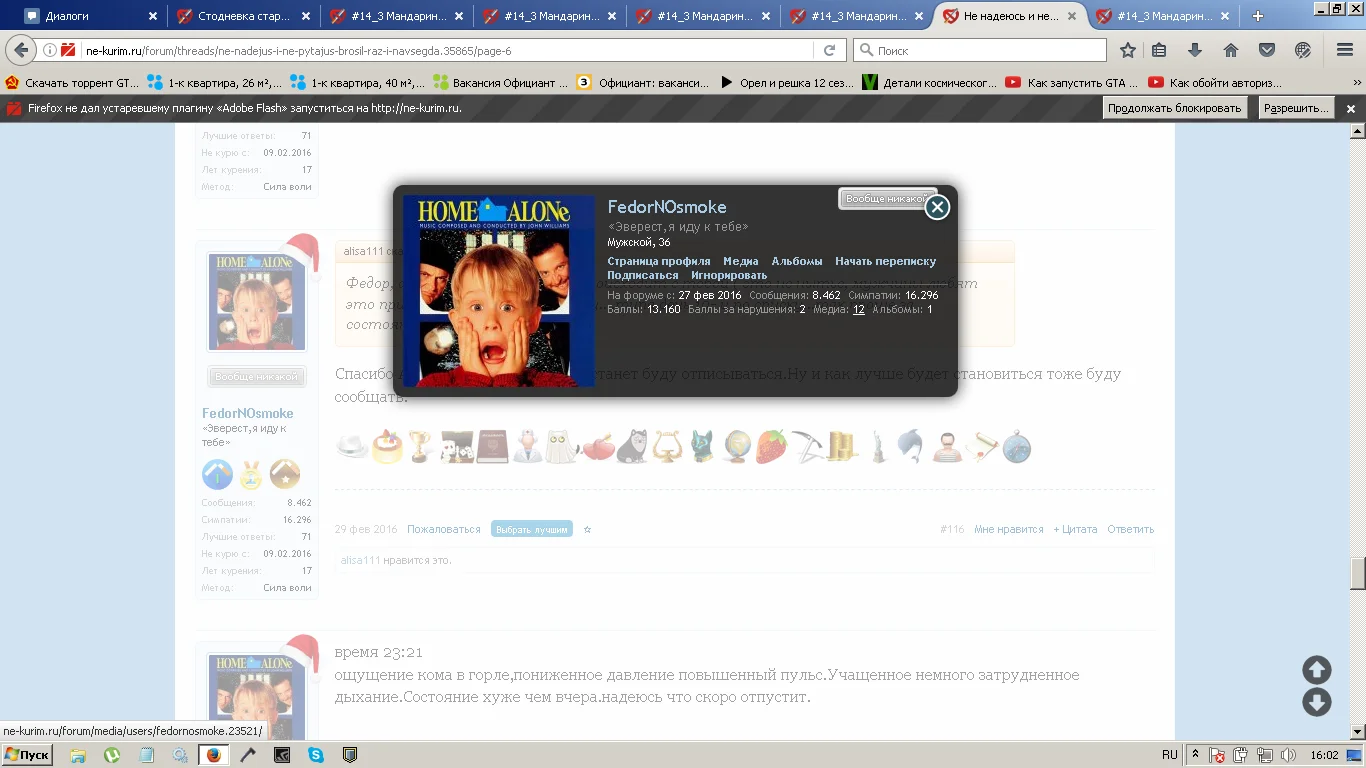Click the strawberry award badge

771,446
